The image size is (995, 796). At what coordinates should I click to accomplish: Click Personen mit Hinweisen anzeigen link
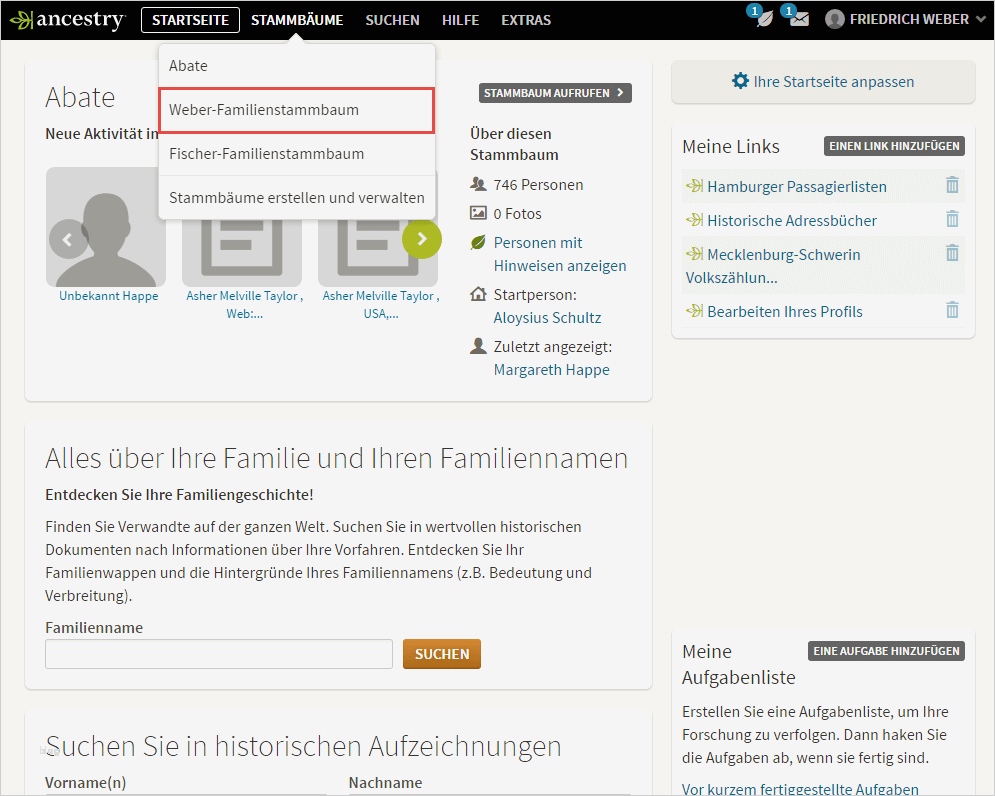pyautogui.click(x=560, y=254)
